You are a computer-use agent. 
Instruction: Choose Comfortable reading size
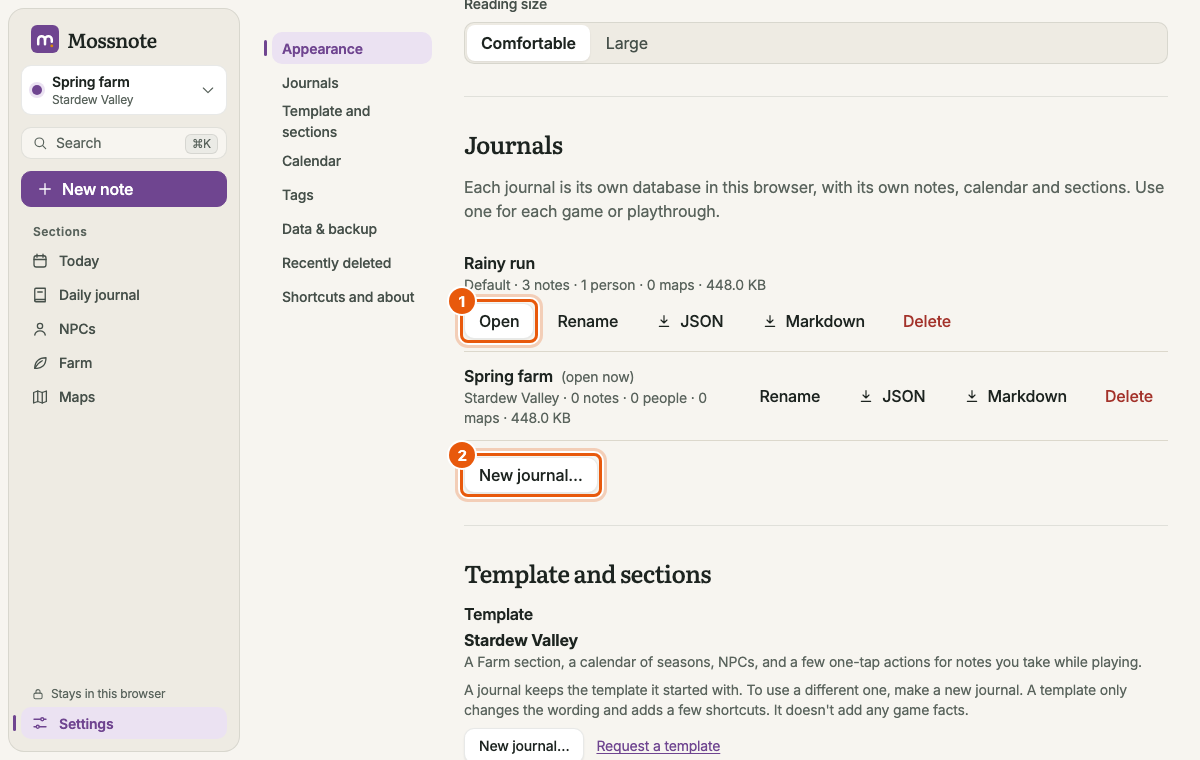pyautogui.click(x=528, y=43)
